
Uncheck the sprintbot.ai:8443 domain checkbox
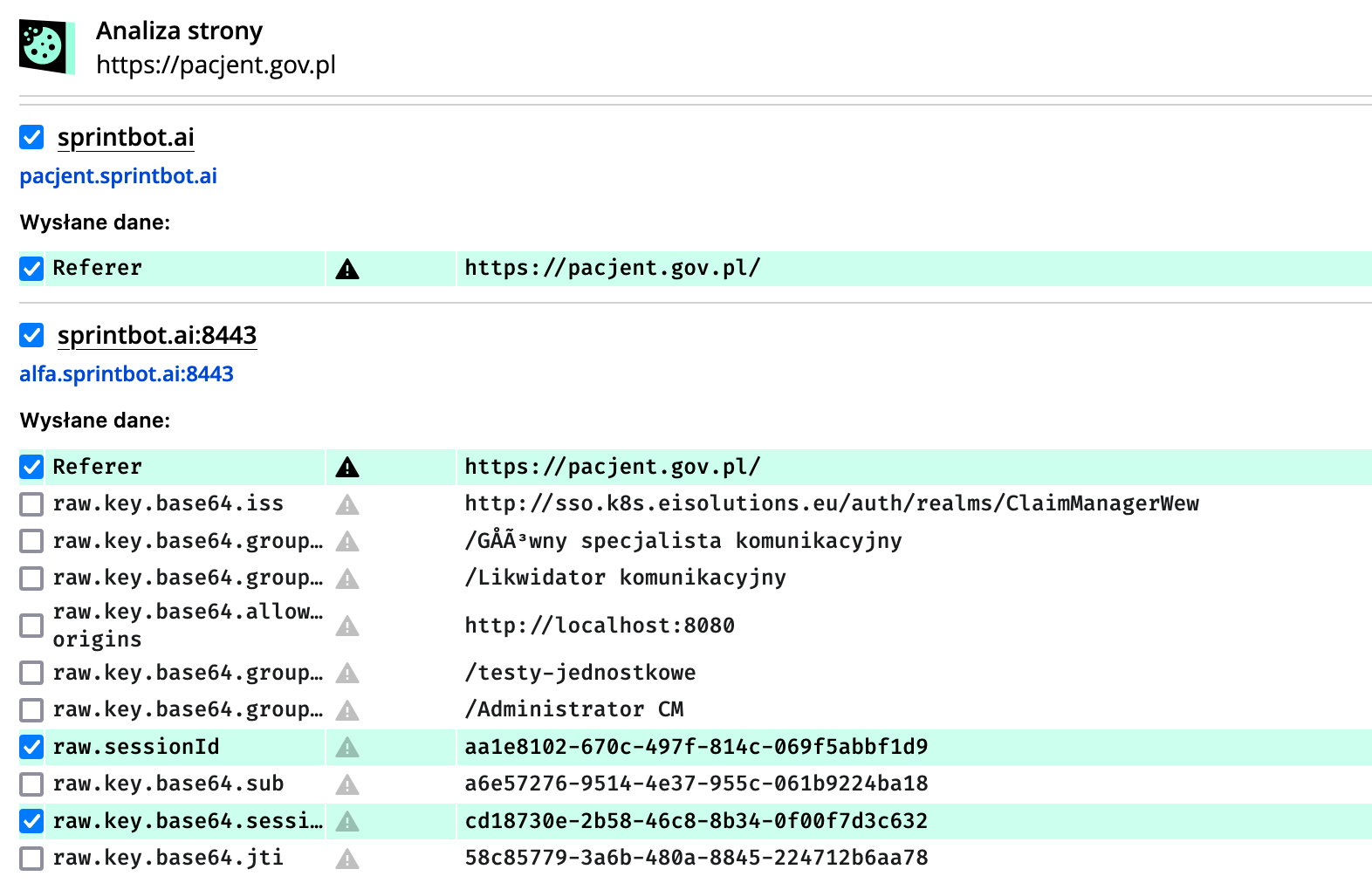[31, 335]
